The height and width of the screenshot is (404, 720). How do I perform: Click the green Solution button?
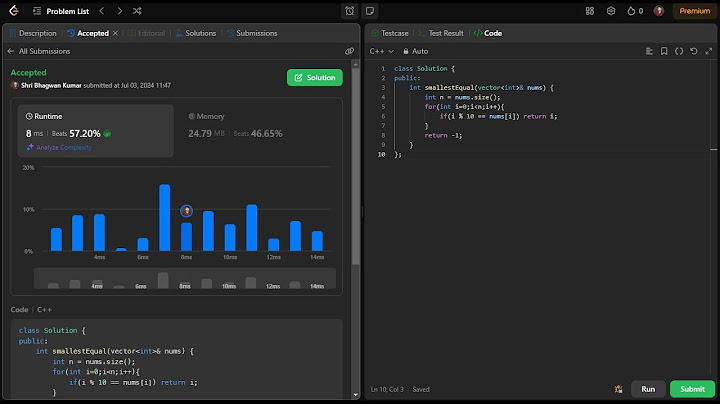point(315,78)
